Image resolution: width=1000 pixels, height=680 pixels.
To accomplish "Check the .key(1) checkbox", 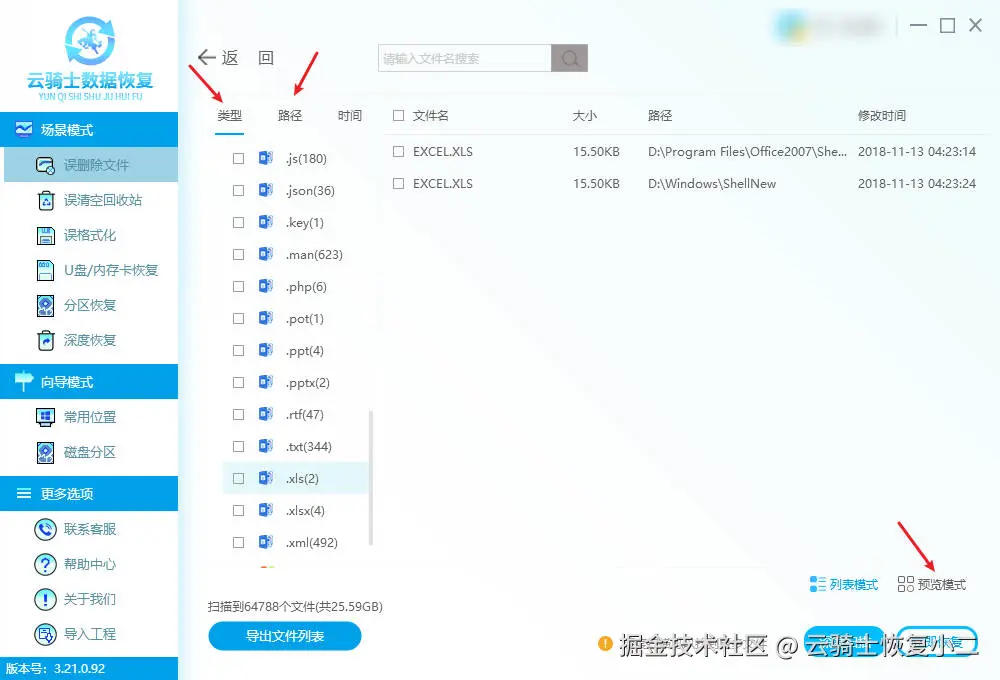I will [x=239, y=222].
